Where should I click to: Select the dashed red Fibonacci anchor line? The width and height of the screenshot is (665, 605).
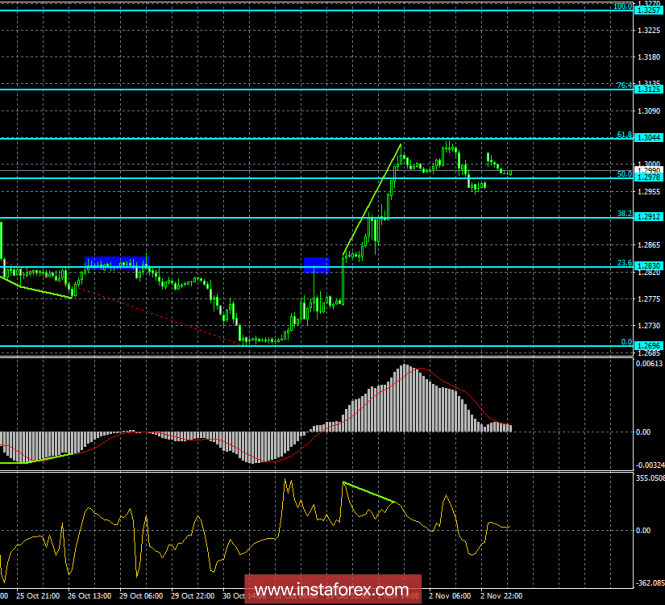(x=150, y=316)
